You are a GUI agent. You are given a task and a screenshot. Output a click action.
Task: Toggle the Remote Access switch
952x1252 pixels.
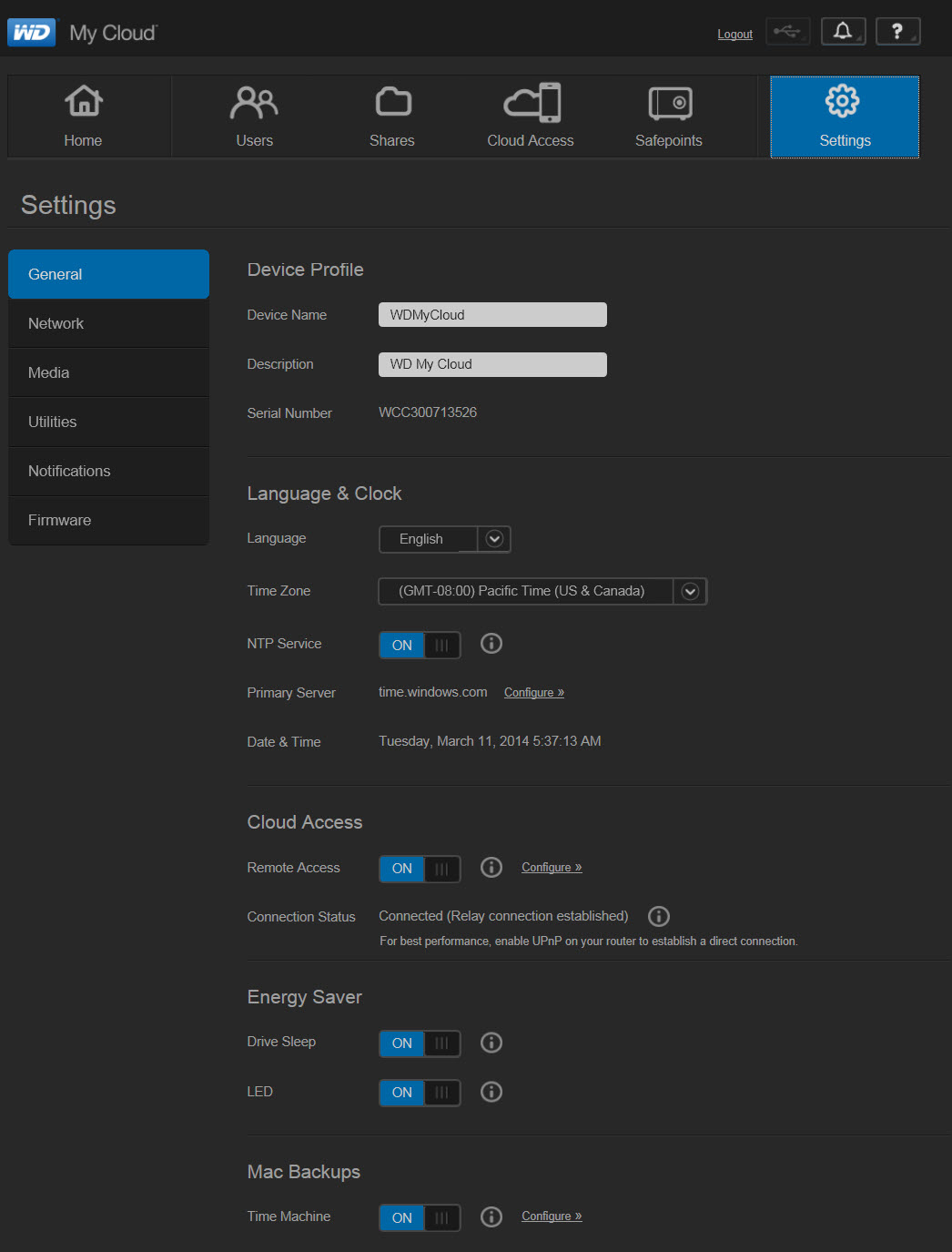pos(420,869)
